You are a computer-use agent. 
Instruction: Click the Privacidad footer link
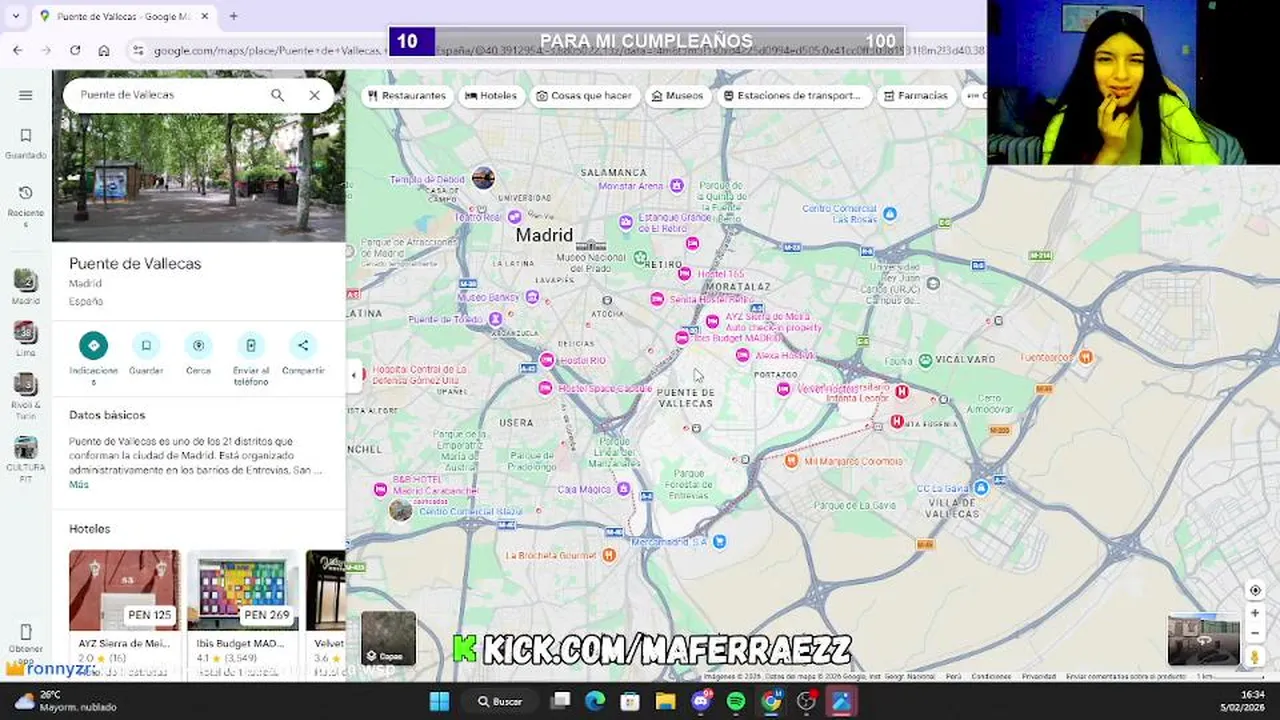[x=1039, y=677]
